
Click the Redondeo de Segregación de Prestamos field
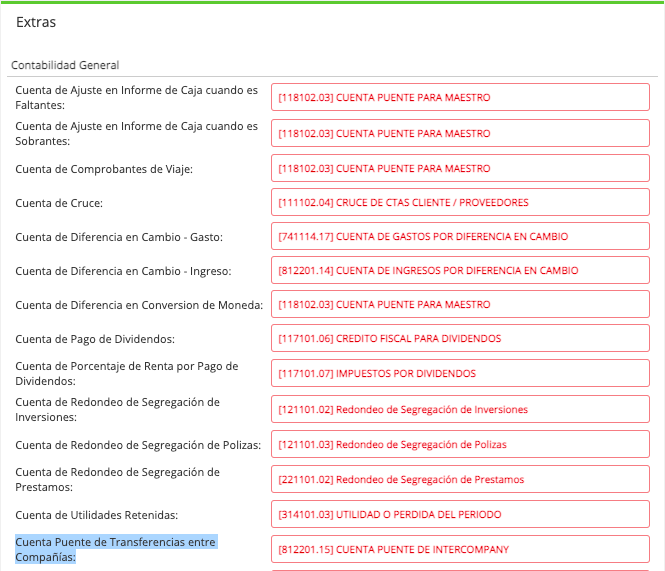coord(460,479)
